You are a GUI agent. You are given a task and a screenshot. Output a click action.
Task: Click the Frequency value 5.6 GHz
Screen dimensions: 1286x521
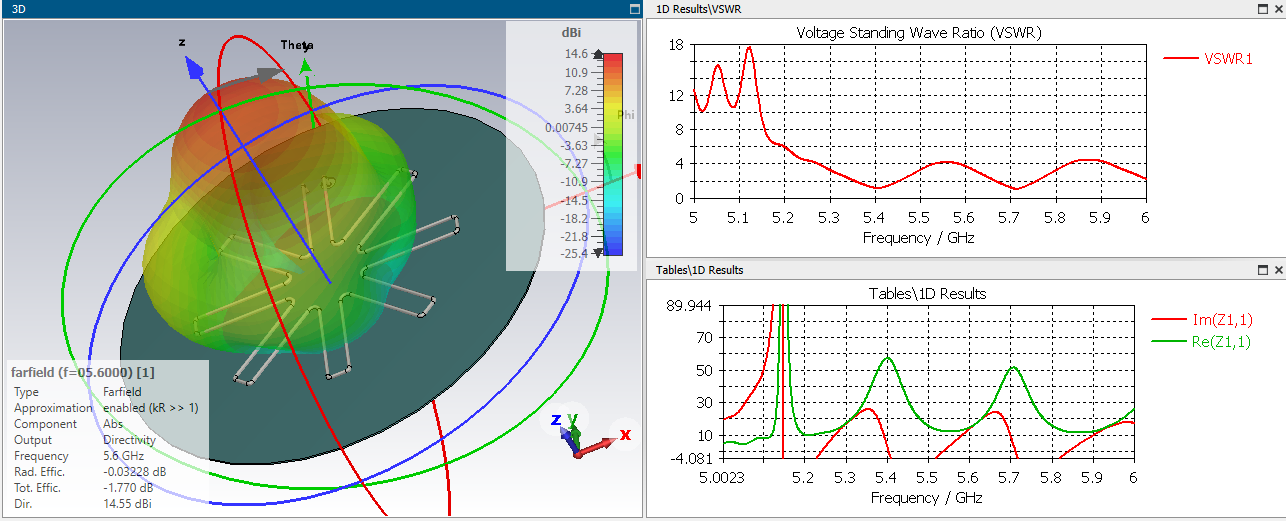tap(125, 456)
